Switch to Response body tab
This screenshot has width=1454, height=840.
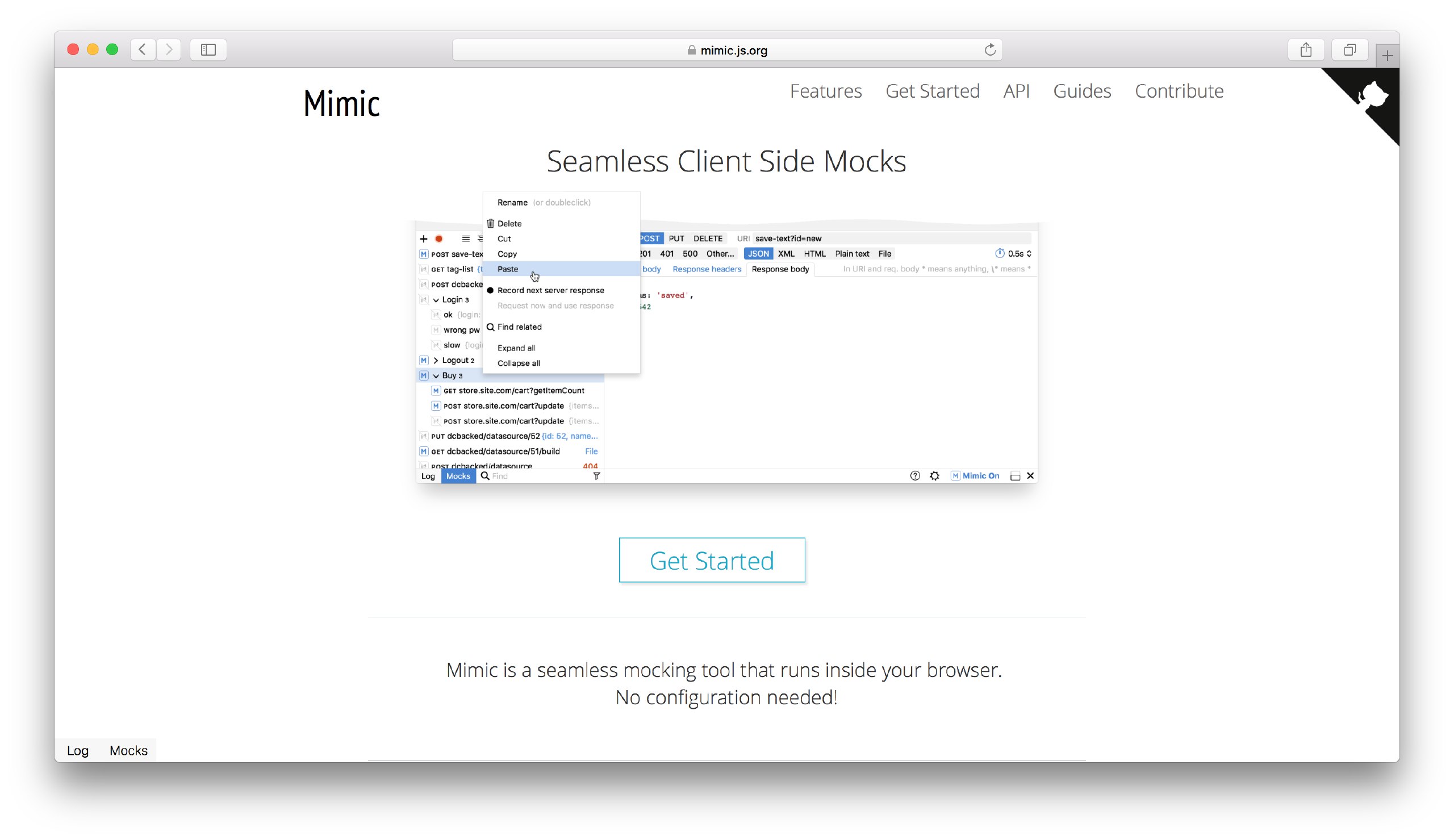point(780,269)
